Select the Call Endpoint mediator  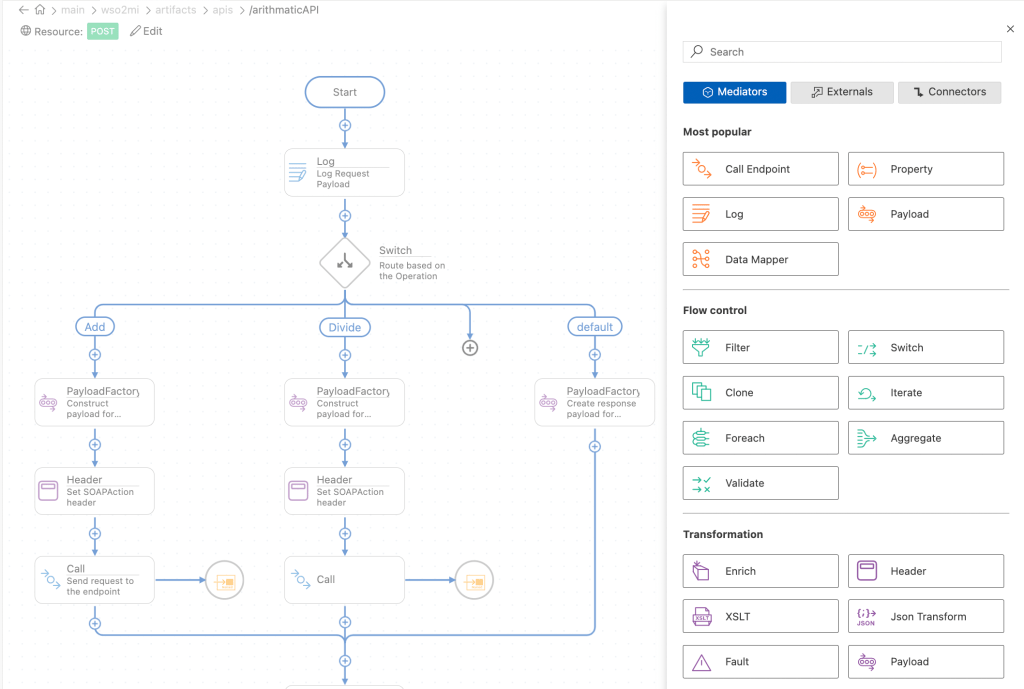(760, 169)
